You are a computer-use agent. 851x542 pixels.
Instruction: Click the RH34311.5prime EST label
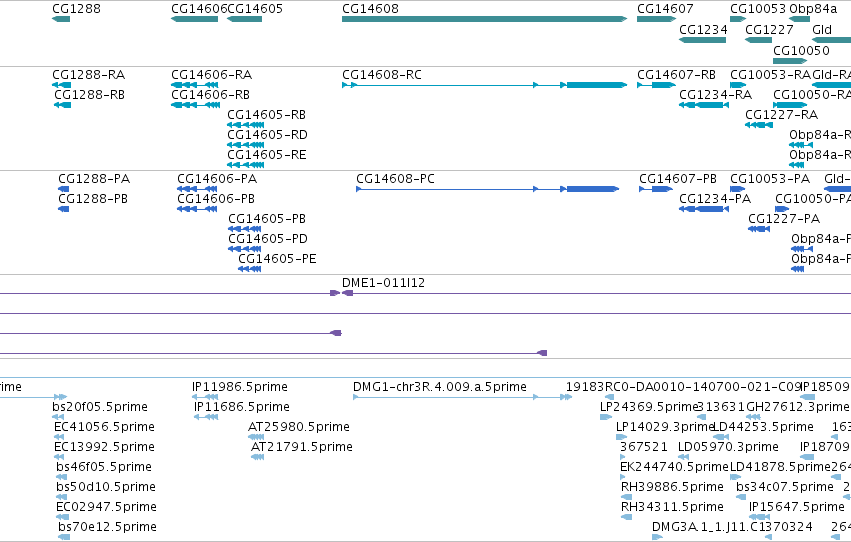672,507
